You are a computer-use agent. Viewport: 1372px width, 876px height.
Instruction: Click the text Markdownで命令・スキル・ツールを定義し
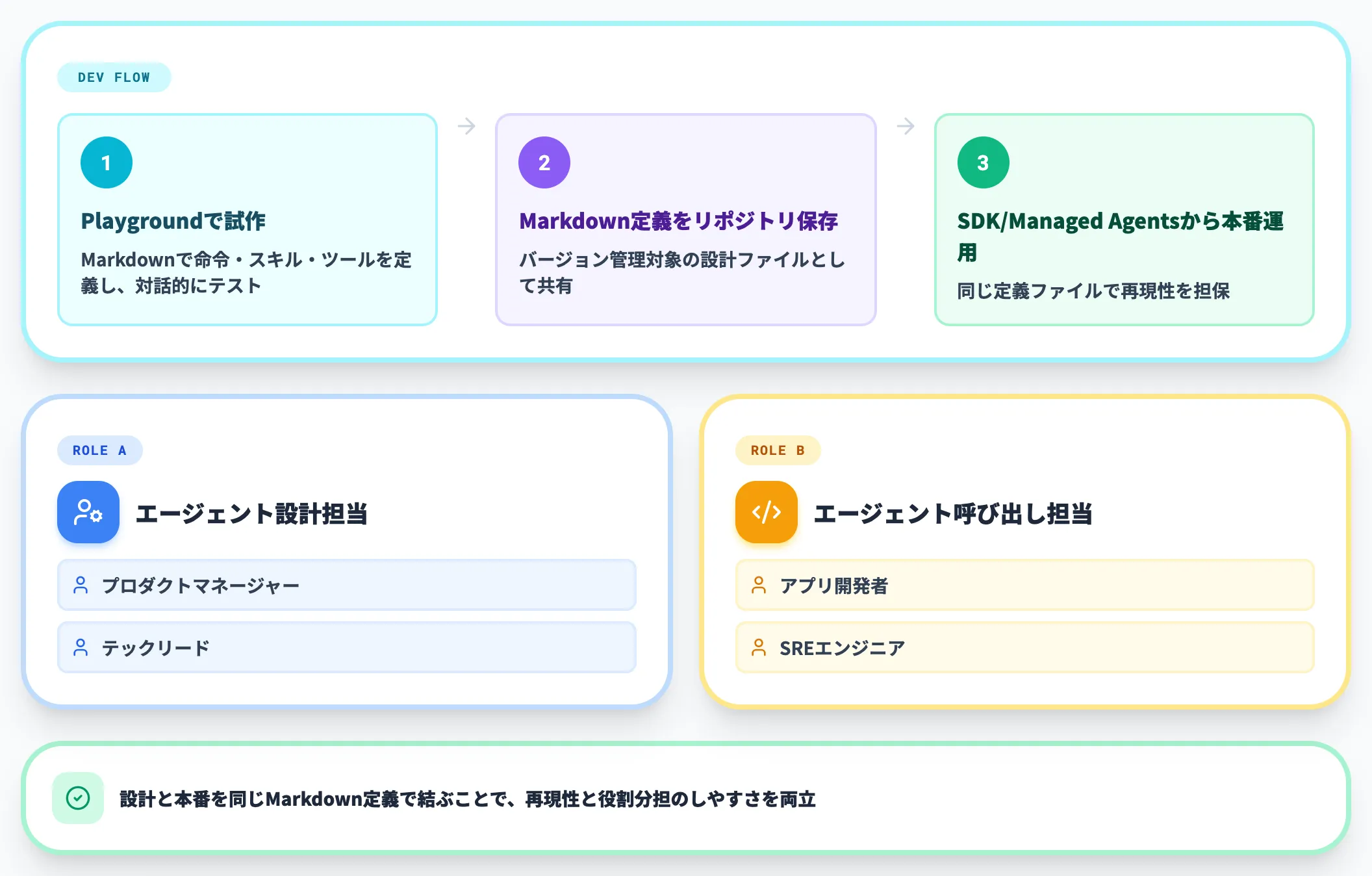[246, 272]
